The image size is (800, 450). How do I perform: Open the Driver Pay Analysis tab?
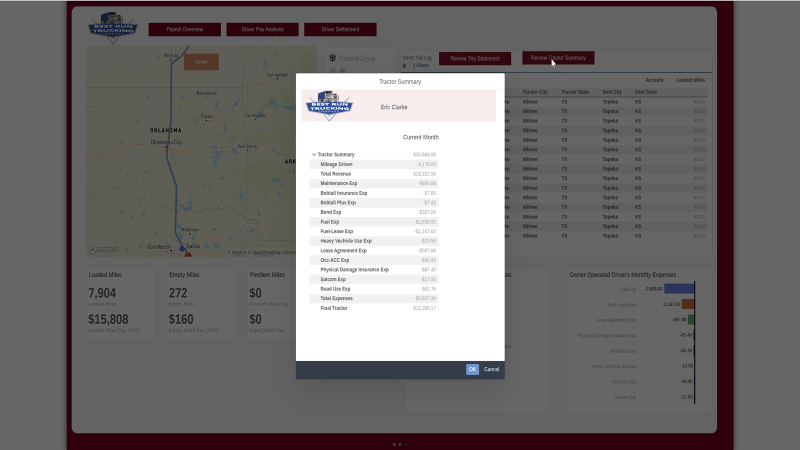point(262,30)
